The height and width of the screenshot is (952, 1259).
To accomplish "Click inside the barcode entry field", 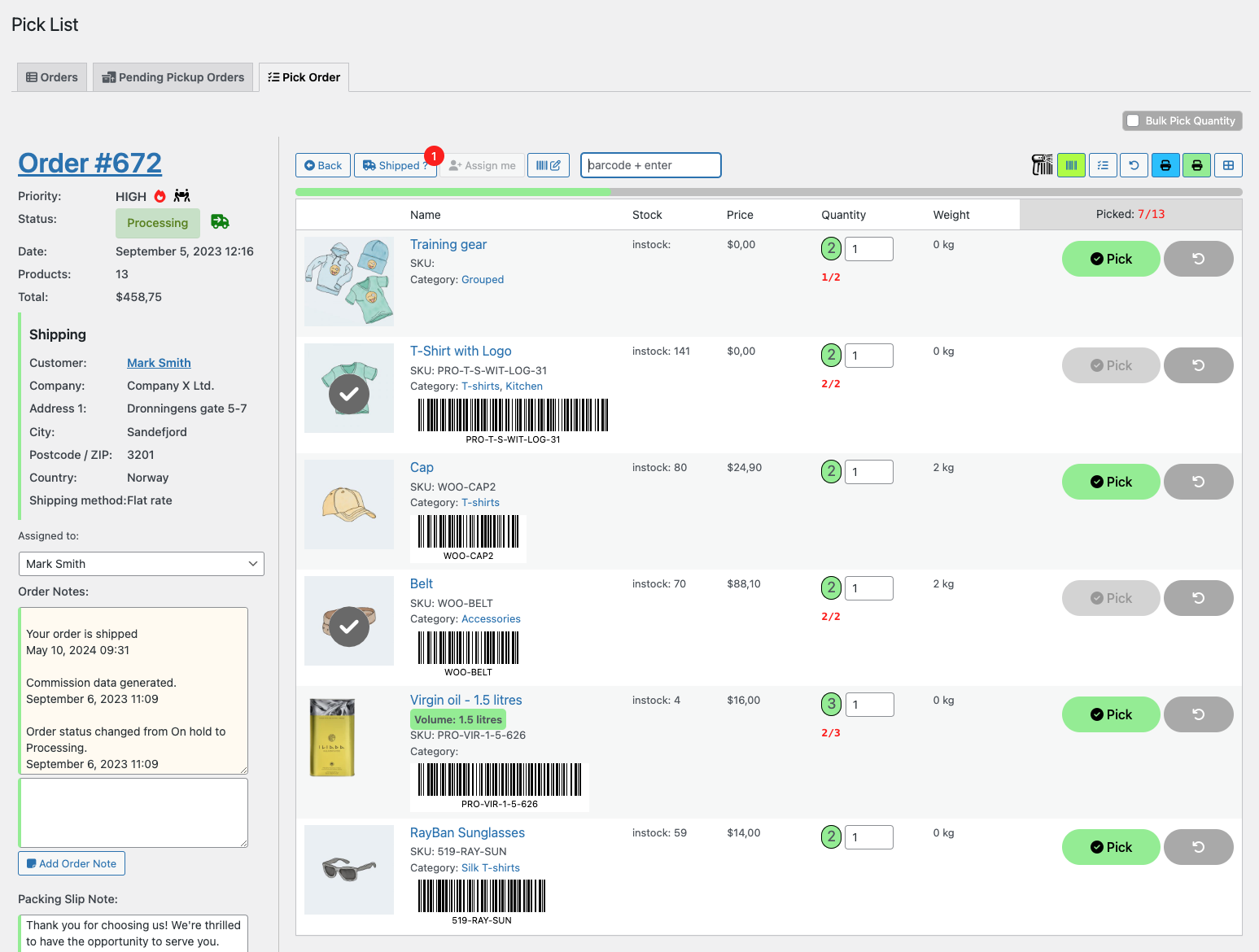I will tap(650, 164).
